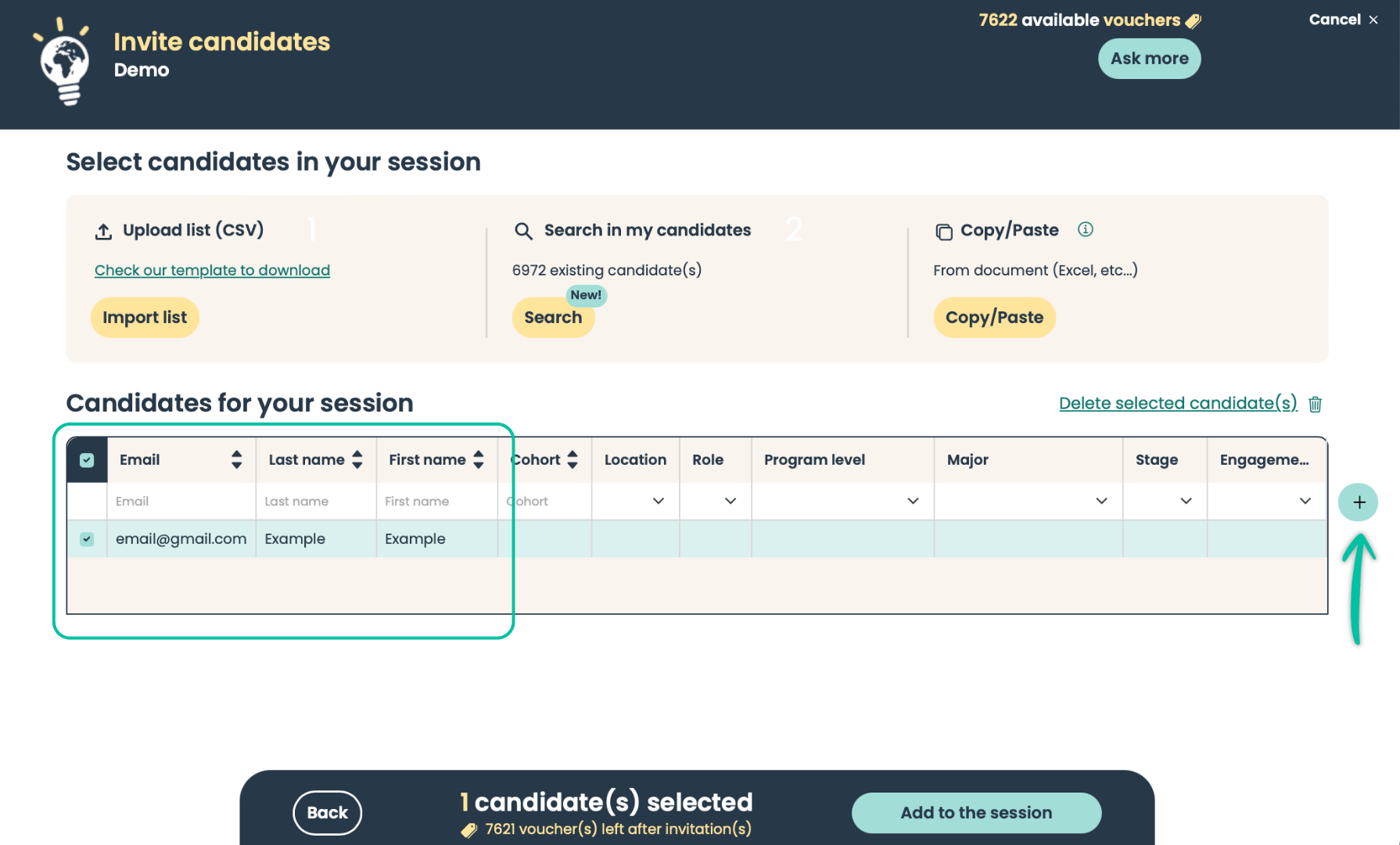The image size is (1400, 845).
Task: Click the trash can delete icon
Action: (x=1315, y=404)
